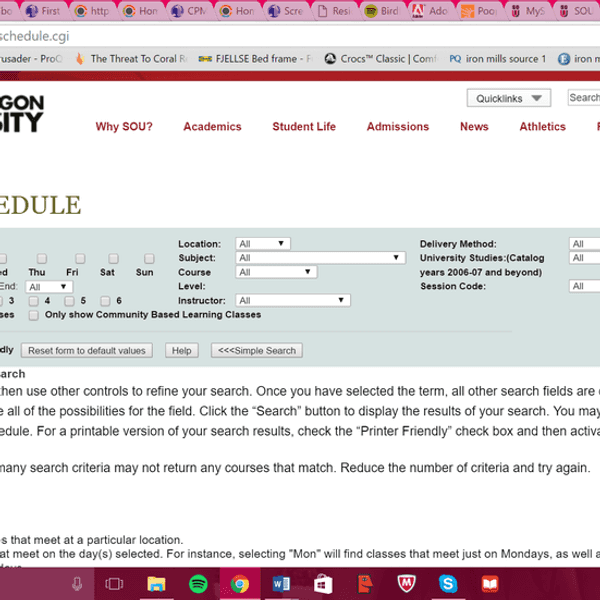Click the <<<Simple Search button
This screenshot has width=600, height=600.
click(257, 351)
